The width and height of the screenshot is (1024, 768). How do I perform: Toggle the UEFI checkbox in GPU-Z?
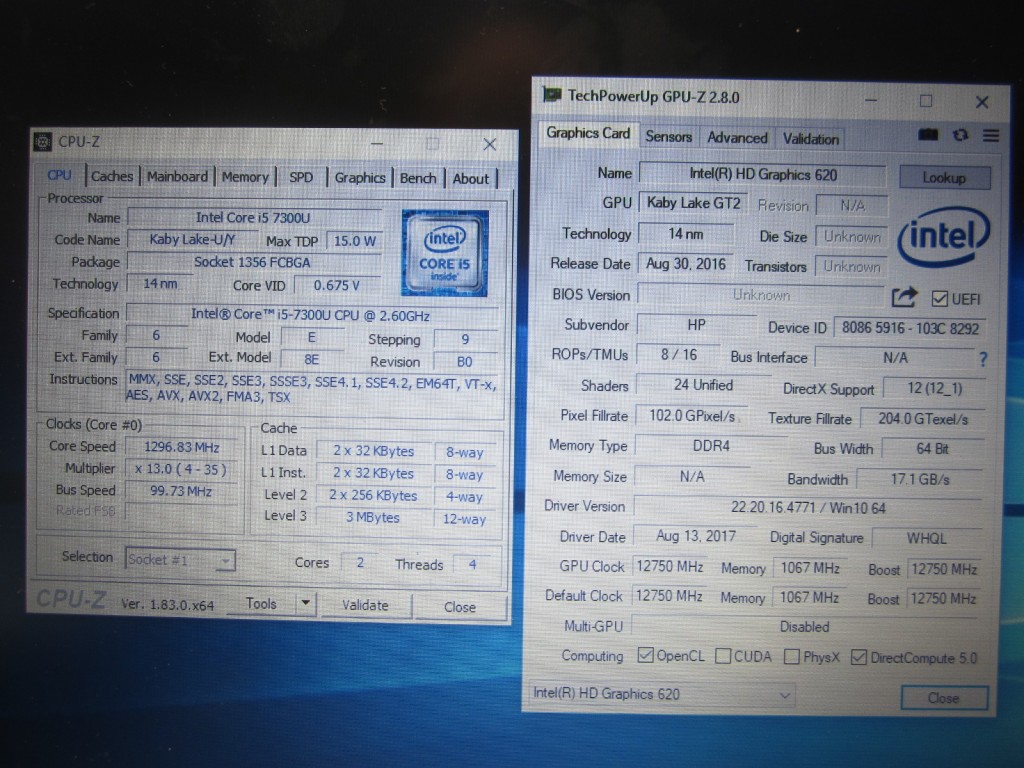[940, 298]
